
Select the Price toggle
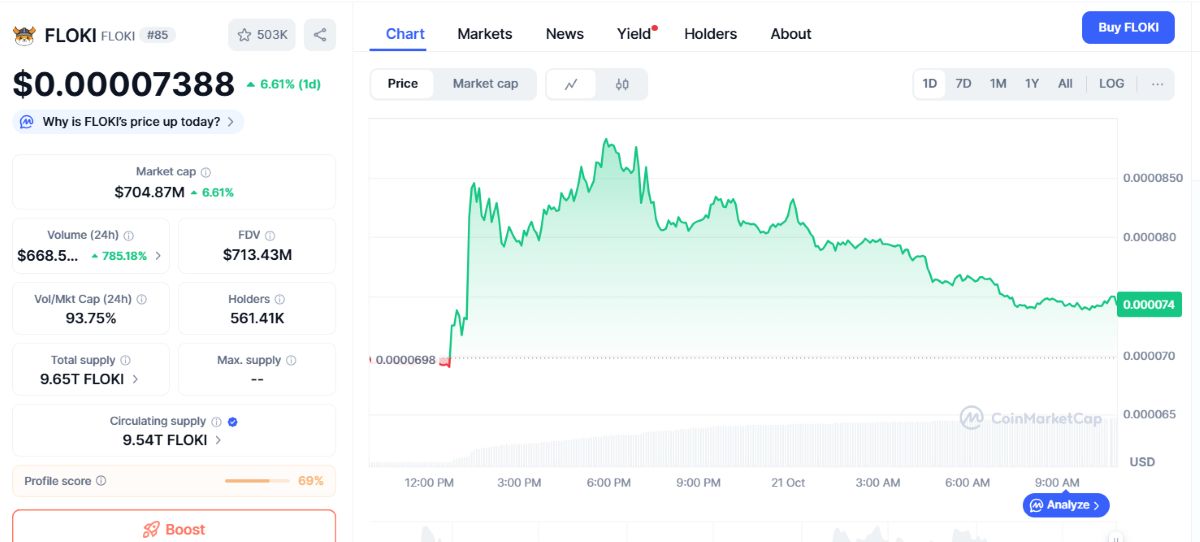coord(403,84)
